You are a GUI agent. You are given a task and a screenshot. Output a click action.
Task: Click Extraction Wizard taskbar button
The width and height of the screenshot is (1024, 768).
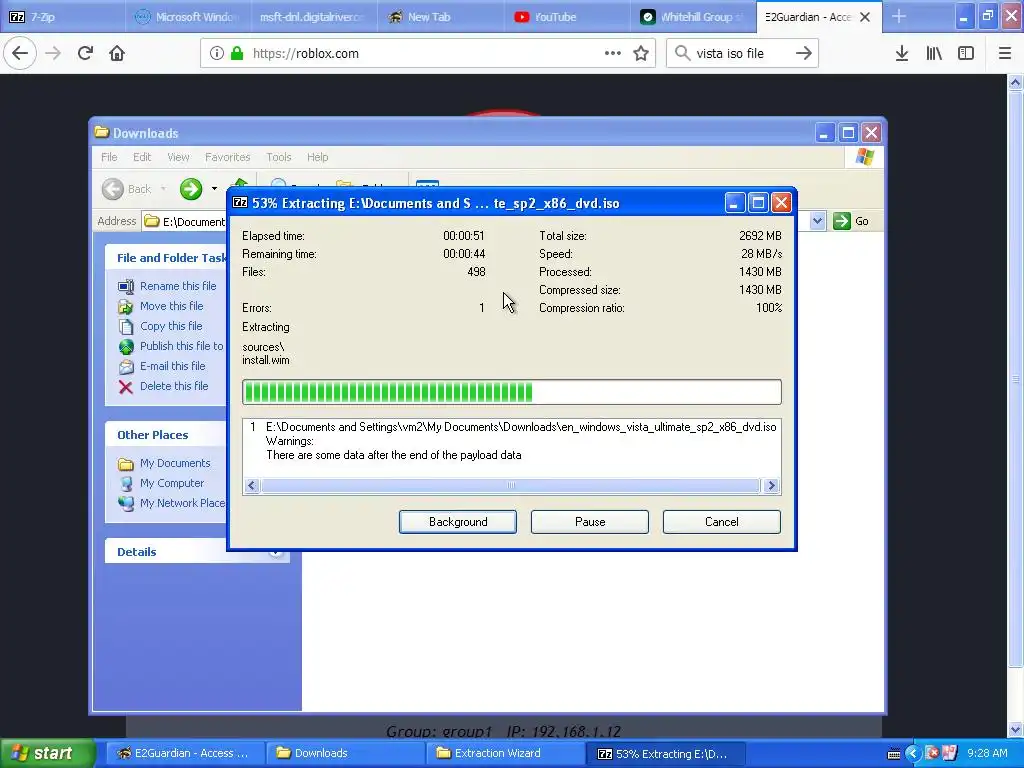tap(505, 753)
